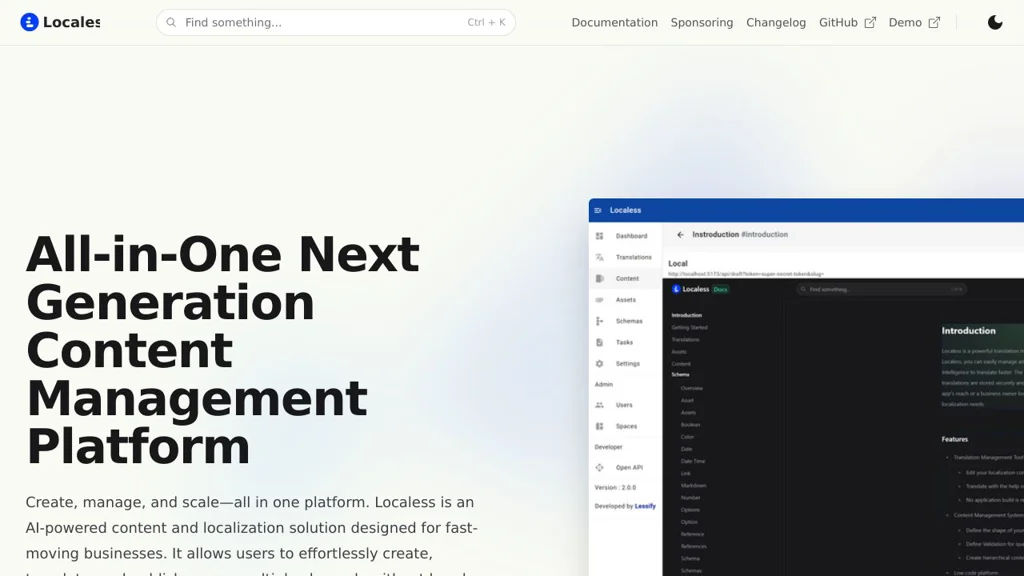Click the external-link icon next to Demo
The height and width of the screenshot is (576, 1024).
pos(935,22)
